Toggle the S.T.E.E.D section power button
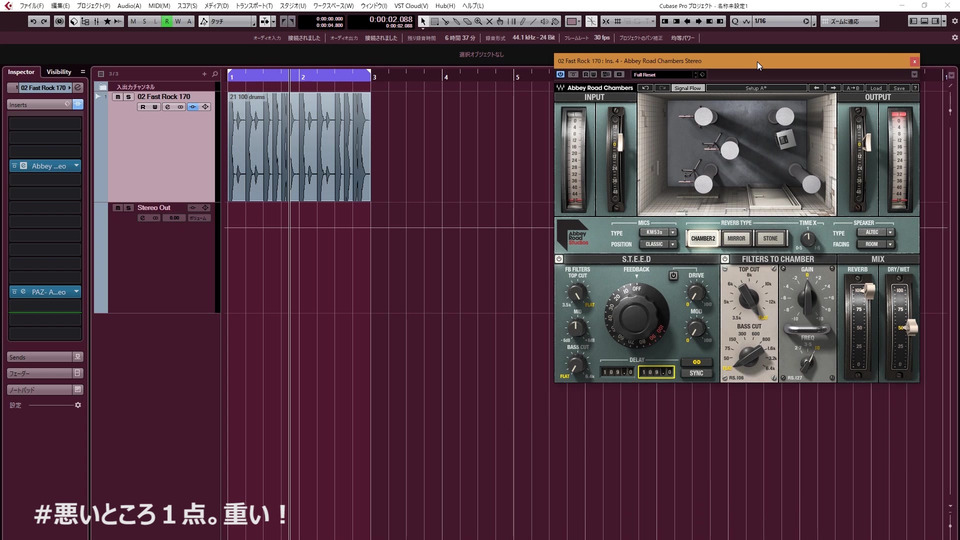960x540 pixels. click(x=559, y=259)
